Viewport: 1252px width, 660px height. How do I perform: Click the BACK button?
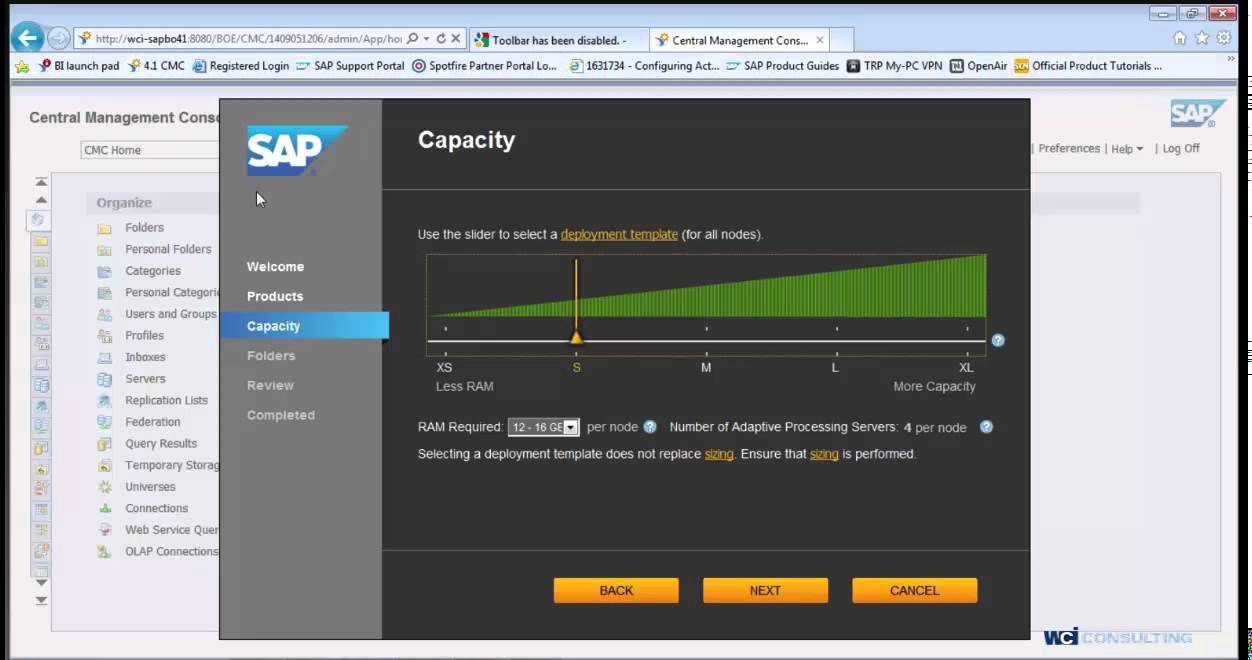(616, 590)
